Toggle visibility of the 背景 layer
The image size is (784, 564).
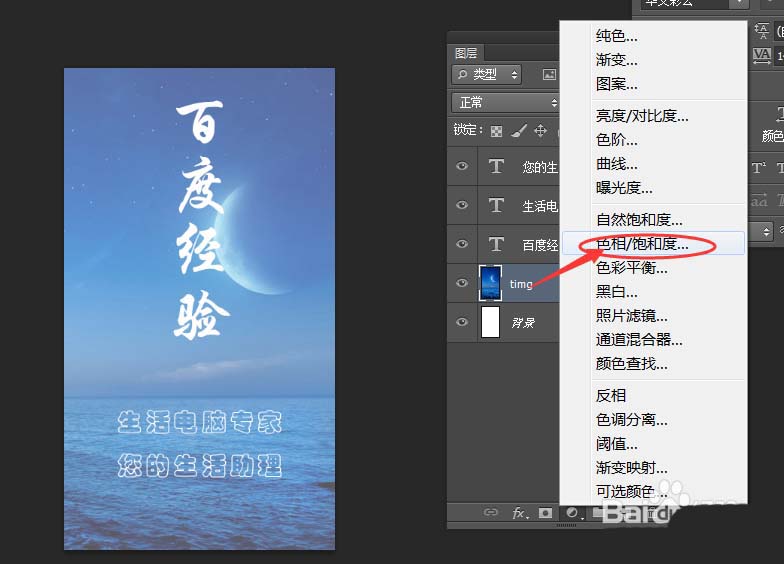pos(462,322)
